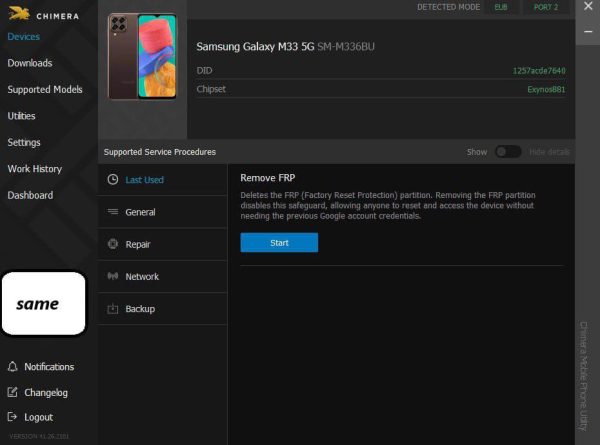Click the Backup download icon
600x445 pixels.
113,308
